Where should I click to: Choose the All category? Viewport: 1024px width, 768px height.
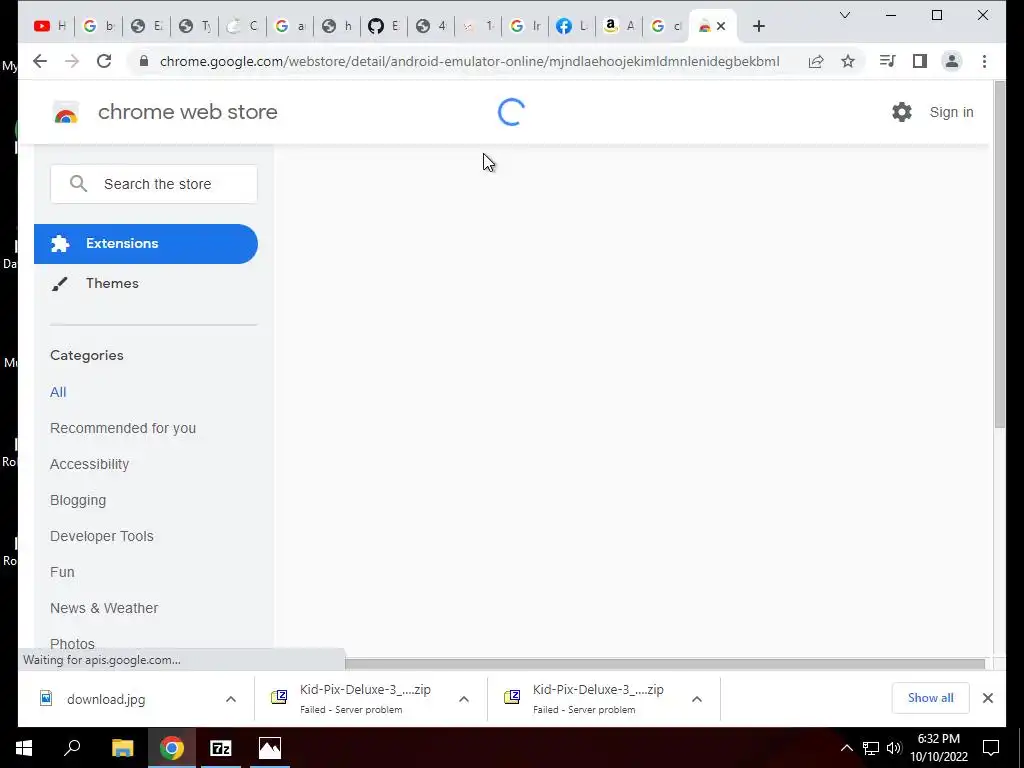point(58,392)
